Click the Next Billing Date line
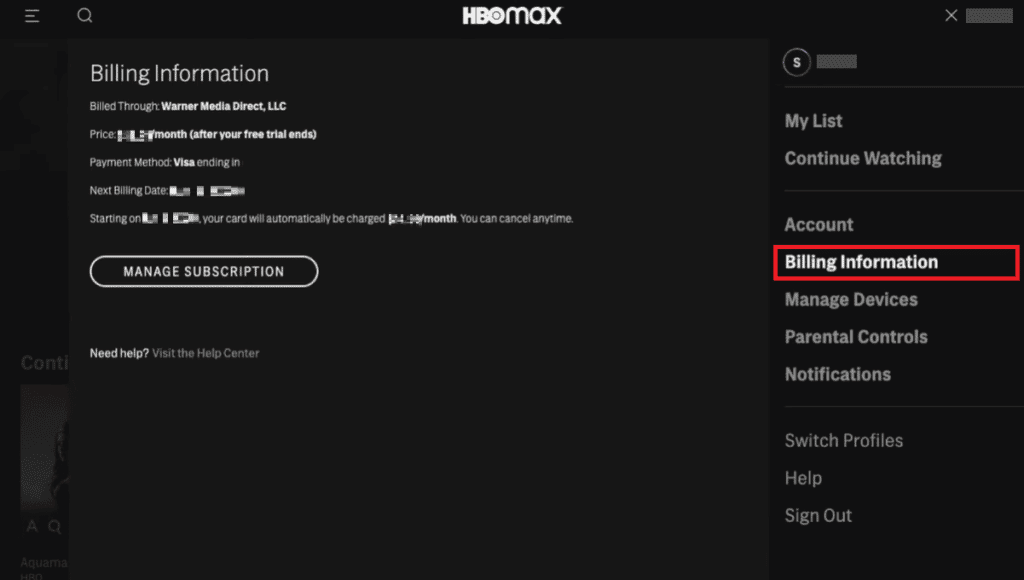This screenshot has width=1024, height=580. coord(167,191)
